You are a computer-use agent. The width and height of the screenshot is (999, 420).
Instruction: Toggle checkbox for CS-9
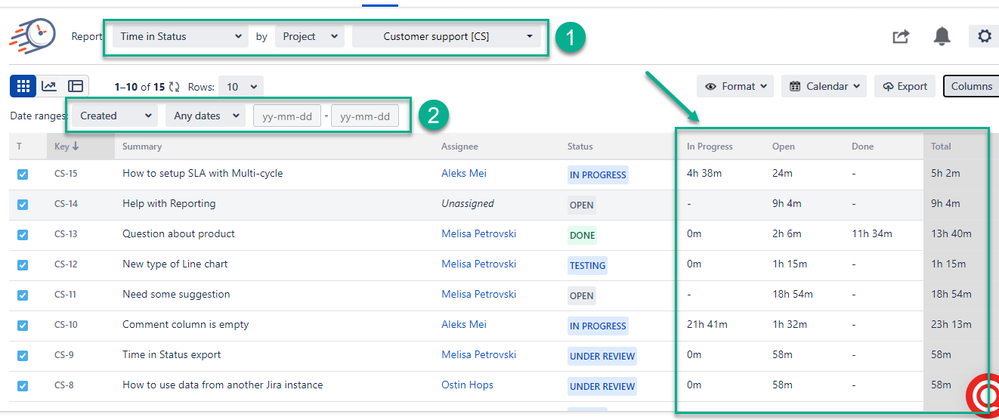point(22,355)
